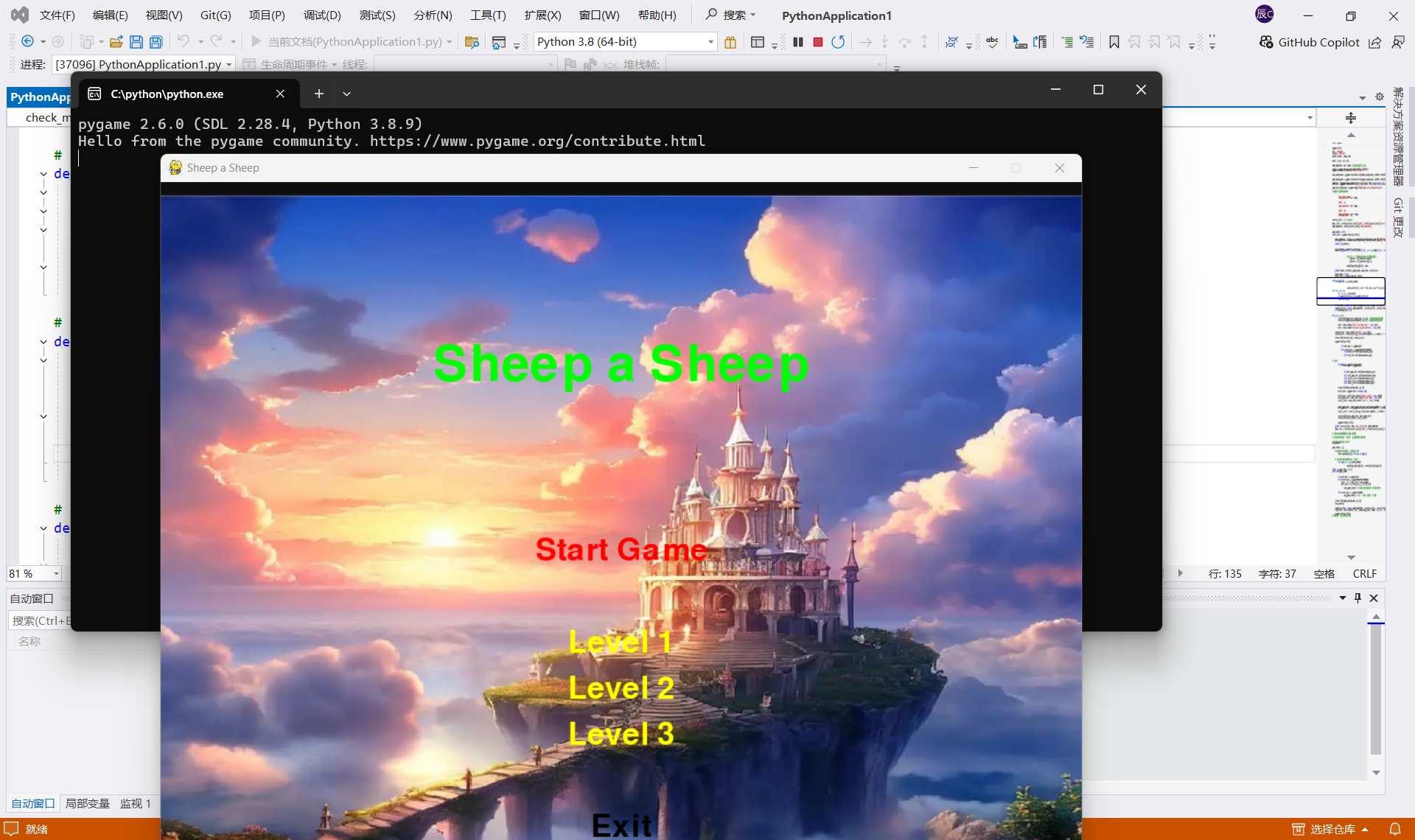Screen dimensions: 1415x840
Task: Toggle a bookmark with the bookmark icon
Action: [1114, 42]
